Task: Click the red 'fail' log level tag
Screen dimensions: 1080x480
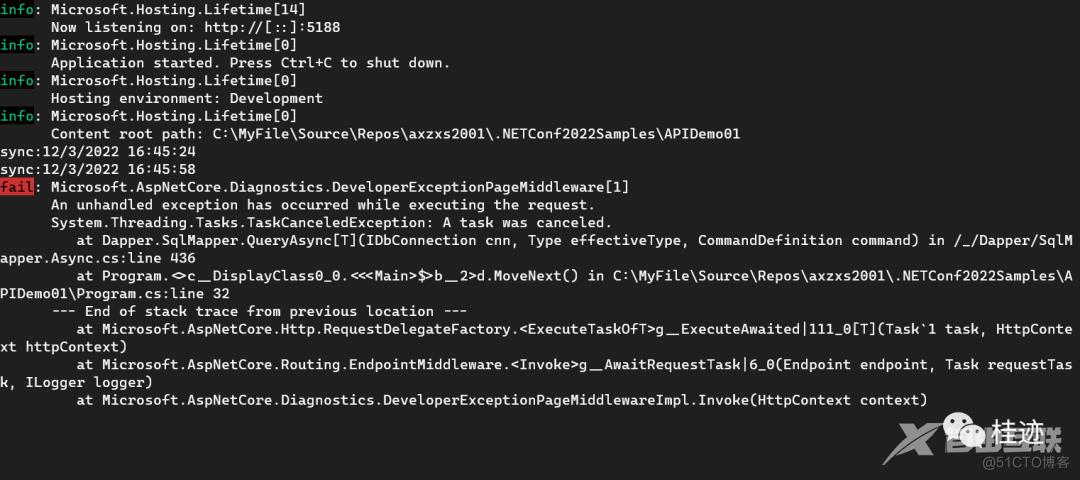Action: coord(17,187)
